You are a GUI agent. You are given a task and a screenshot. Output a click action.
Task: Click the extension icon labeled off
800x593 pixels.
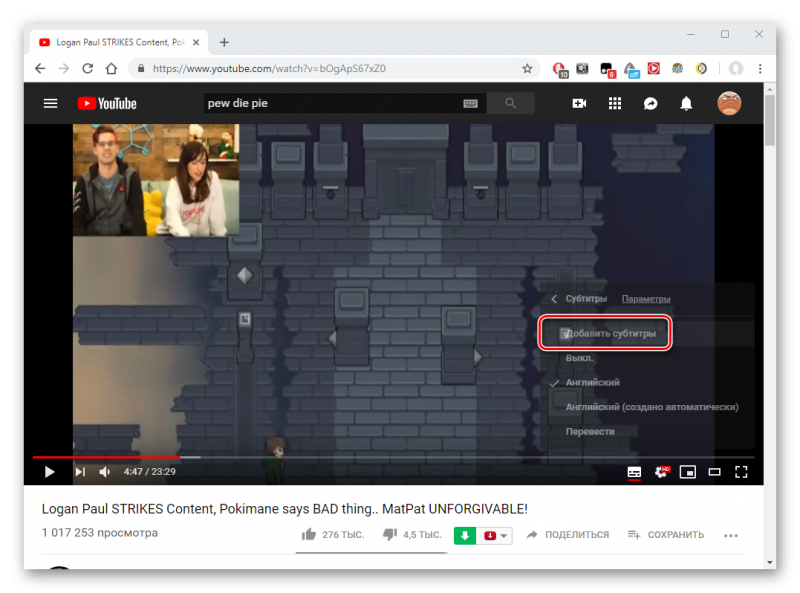[x=631, y=69]
